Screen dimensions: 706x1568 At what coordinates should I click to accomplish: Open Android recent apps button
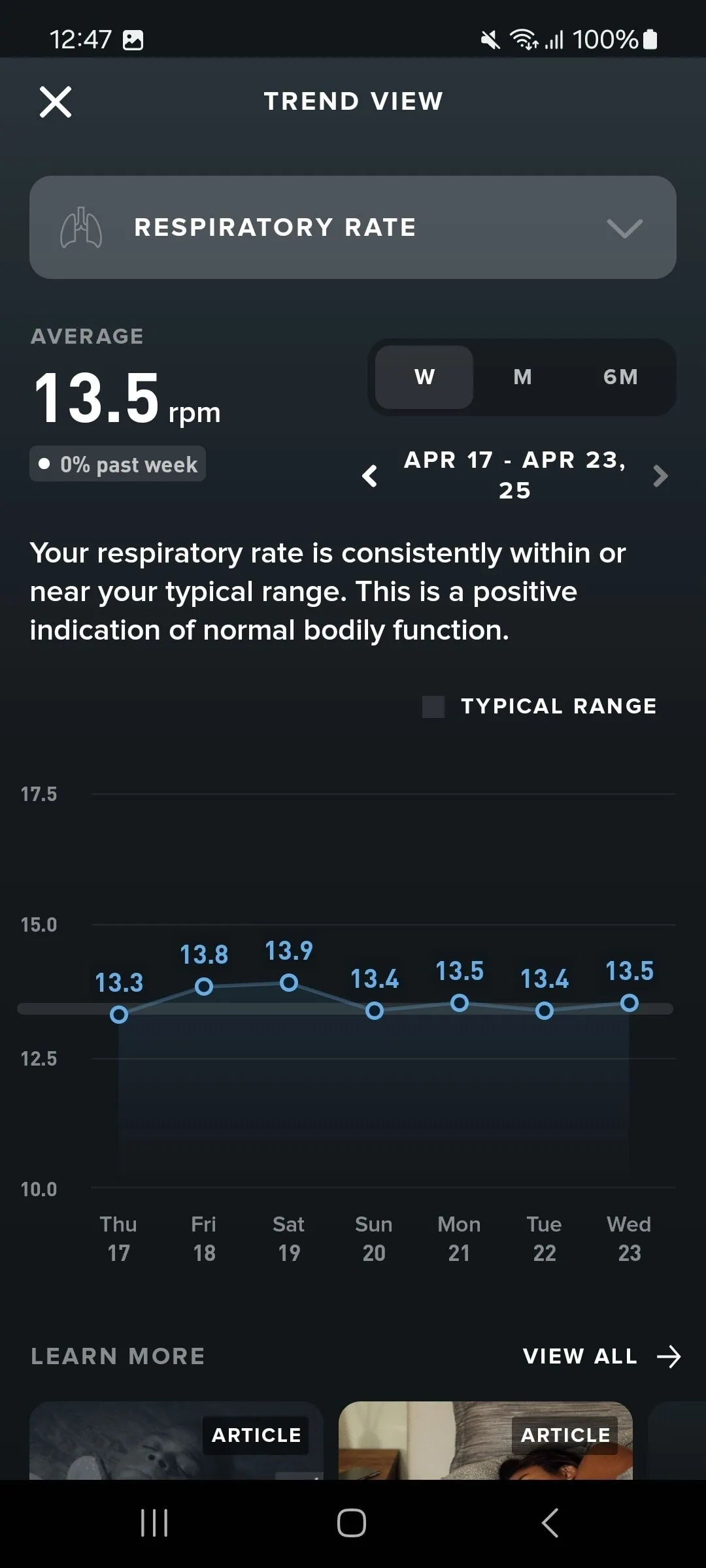pos(155,1523)
